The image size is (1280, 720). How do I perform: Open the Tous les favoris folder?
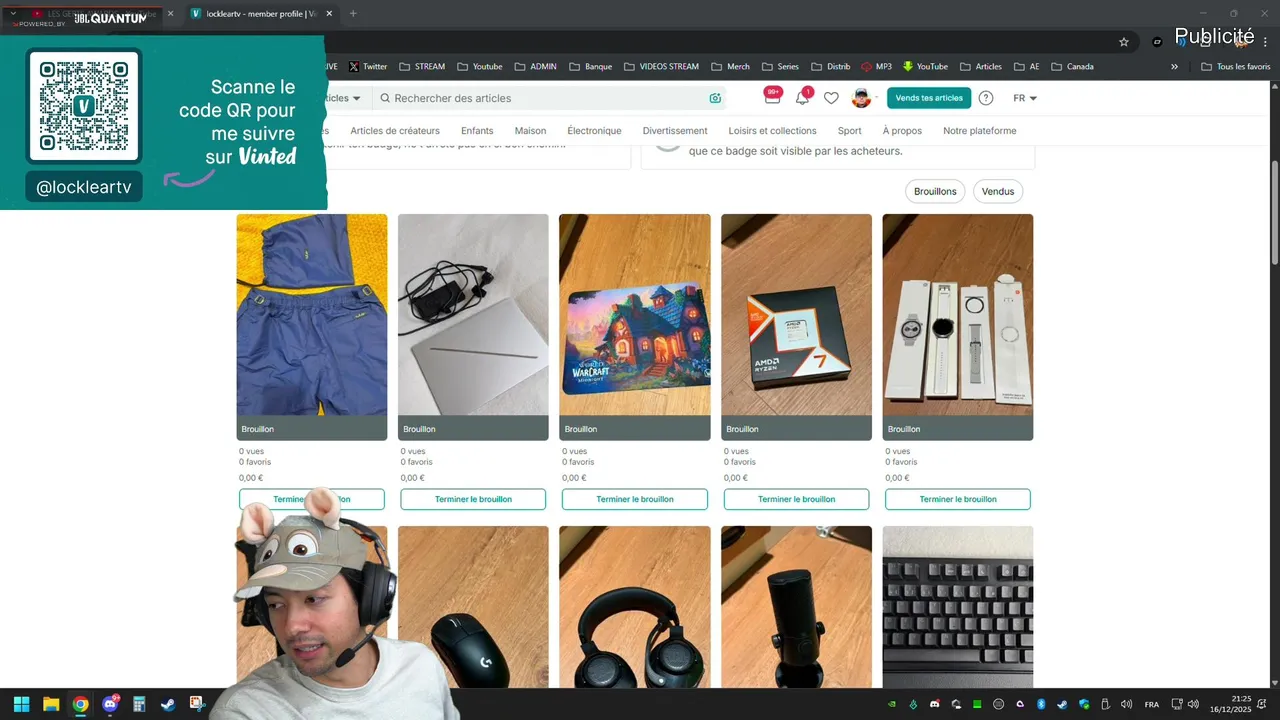pyautogui.click(x=1235, y=67)
